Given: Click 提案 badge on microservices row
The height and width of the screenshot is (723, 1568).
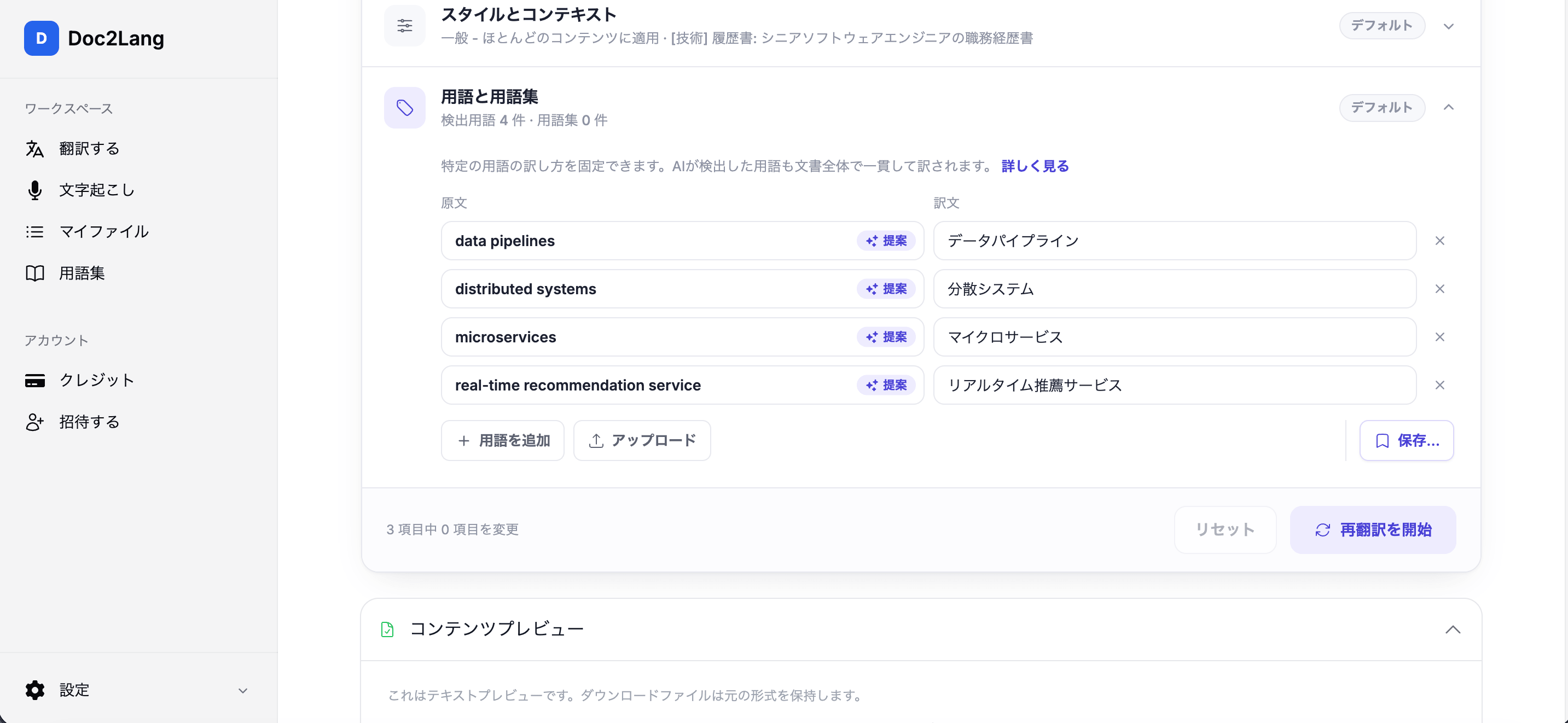Looking at the screenshot, I should click(x=886, y=336).
